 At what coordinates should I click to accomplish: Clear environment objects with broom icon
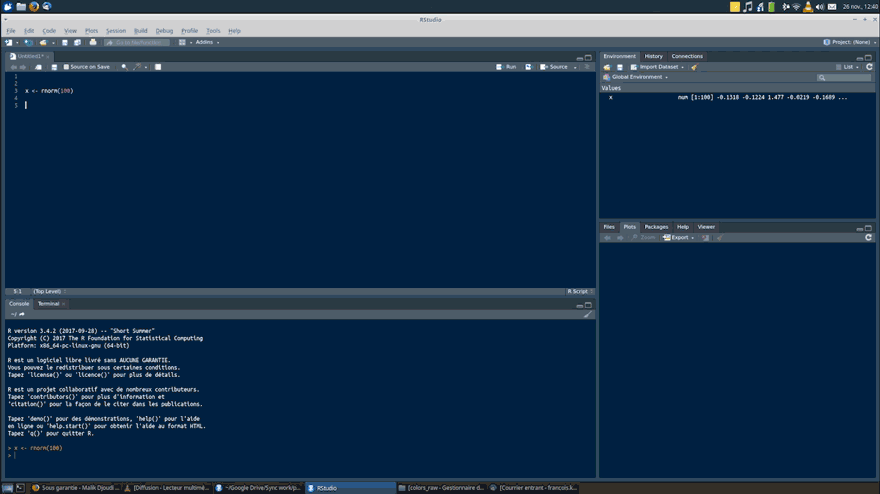694,67
